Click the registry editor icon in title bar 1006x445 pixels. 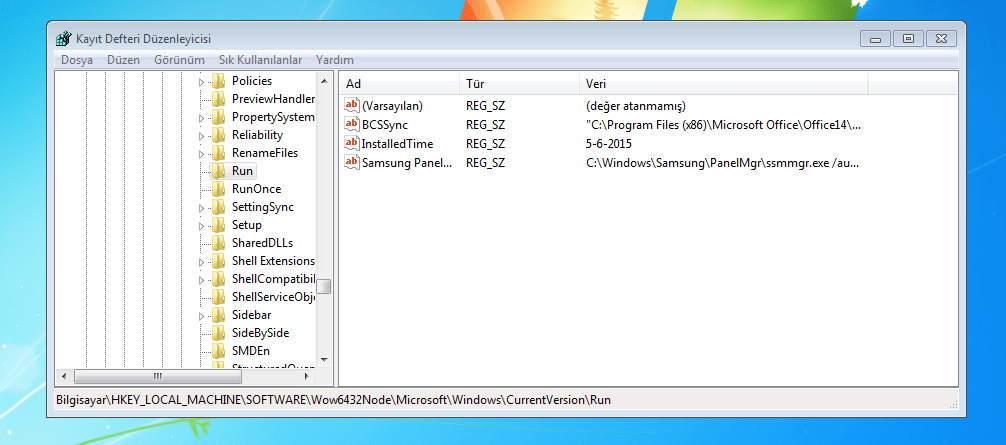tap(63, 39)
